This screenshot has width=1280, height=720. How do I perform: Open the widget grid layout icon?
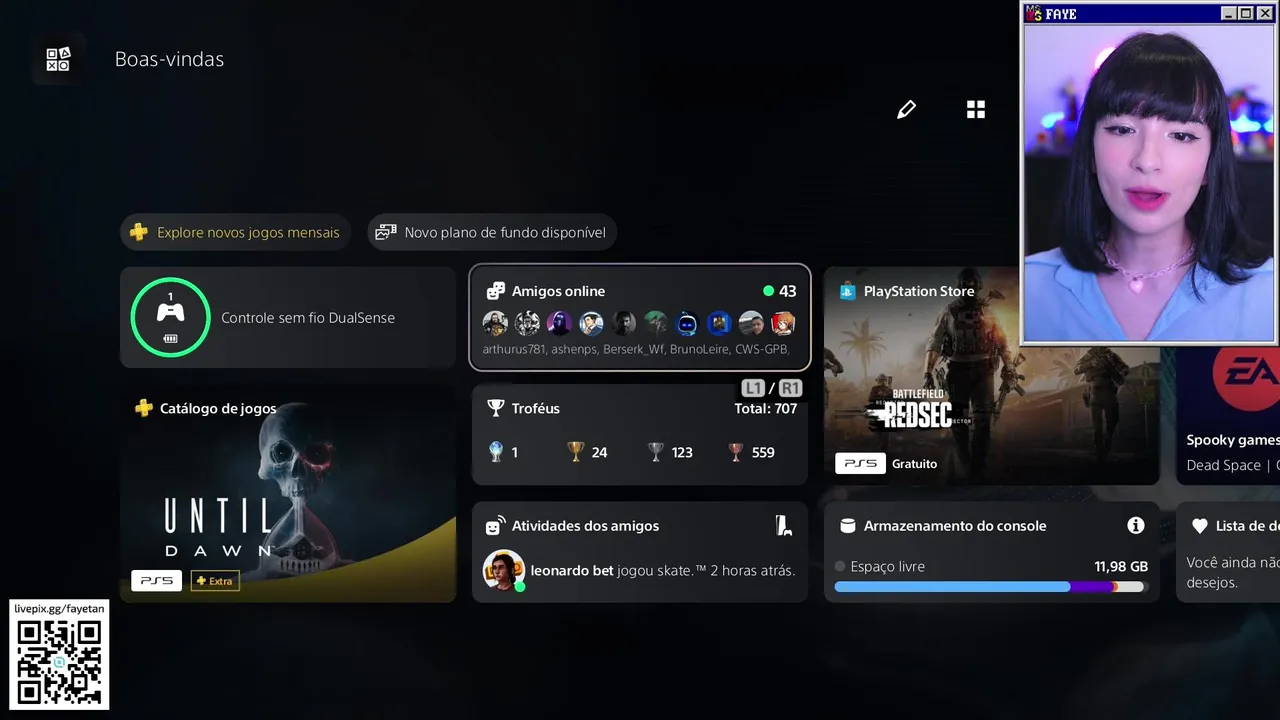click(976, 110)
